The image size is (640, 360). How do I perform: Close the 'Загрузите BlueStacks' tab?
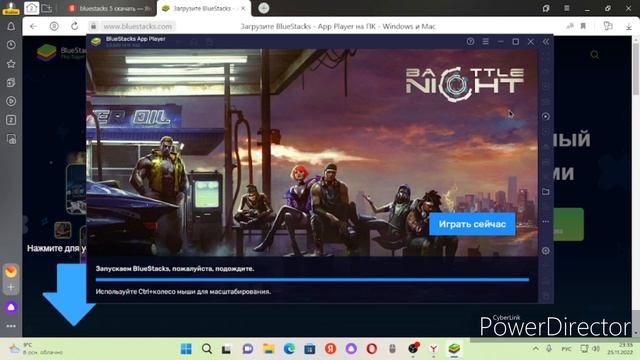coord(243,8)
